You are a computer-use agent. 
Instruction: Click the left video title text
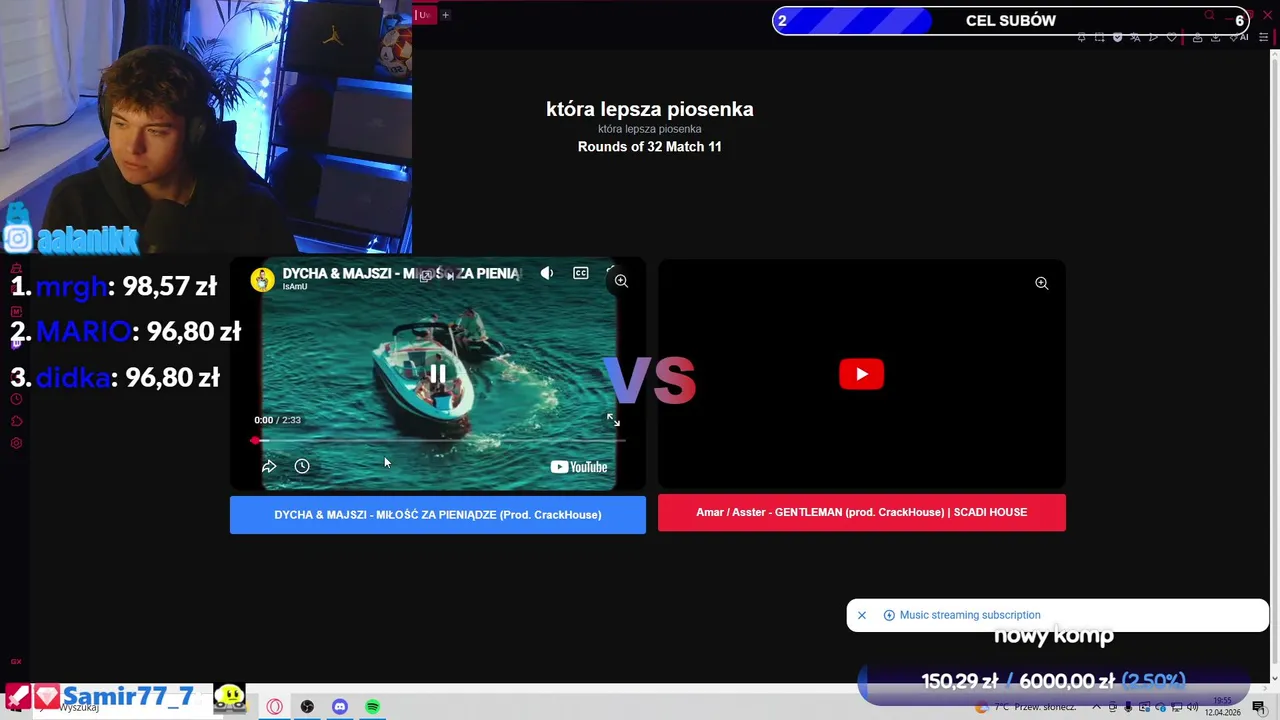pos(402,273)
